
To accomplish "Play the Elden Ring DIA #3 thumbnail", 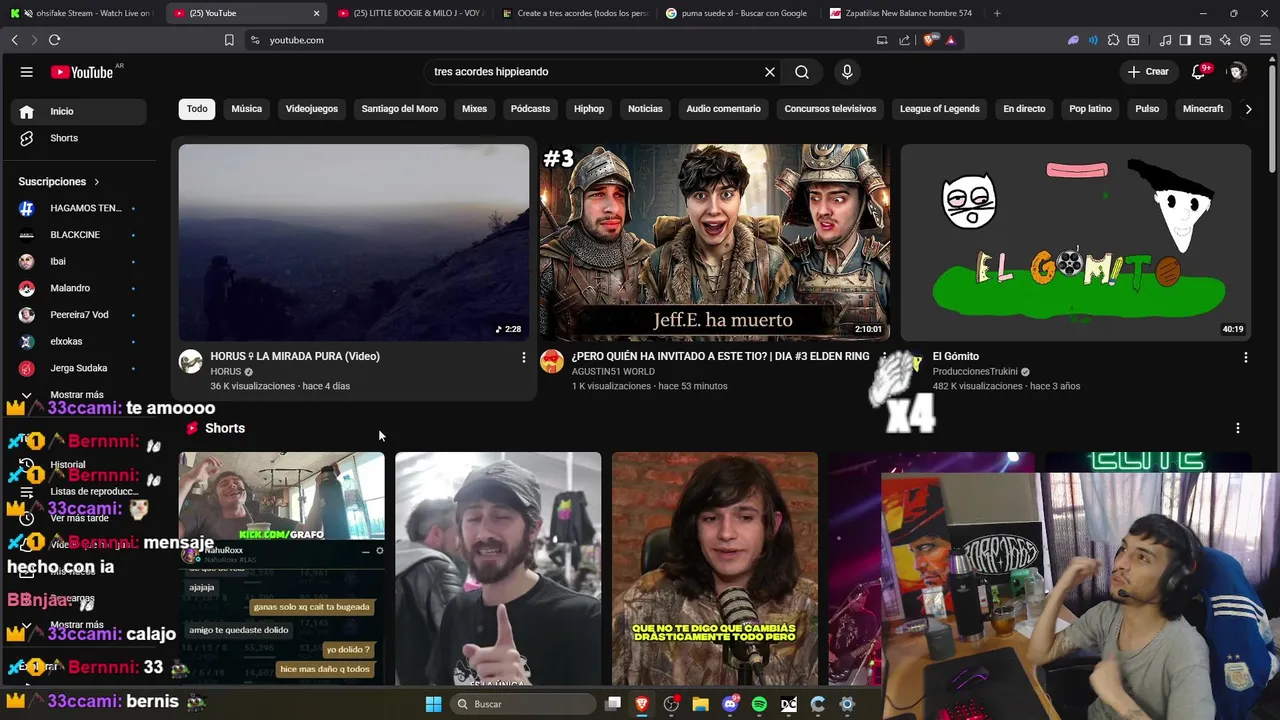I will tap(714, 242).
